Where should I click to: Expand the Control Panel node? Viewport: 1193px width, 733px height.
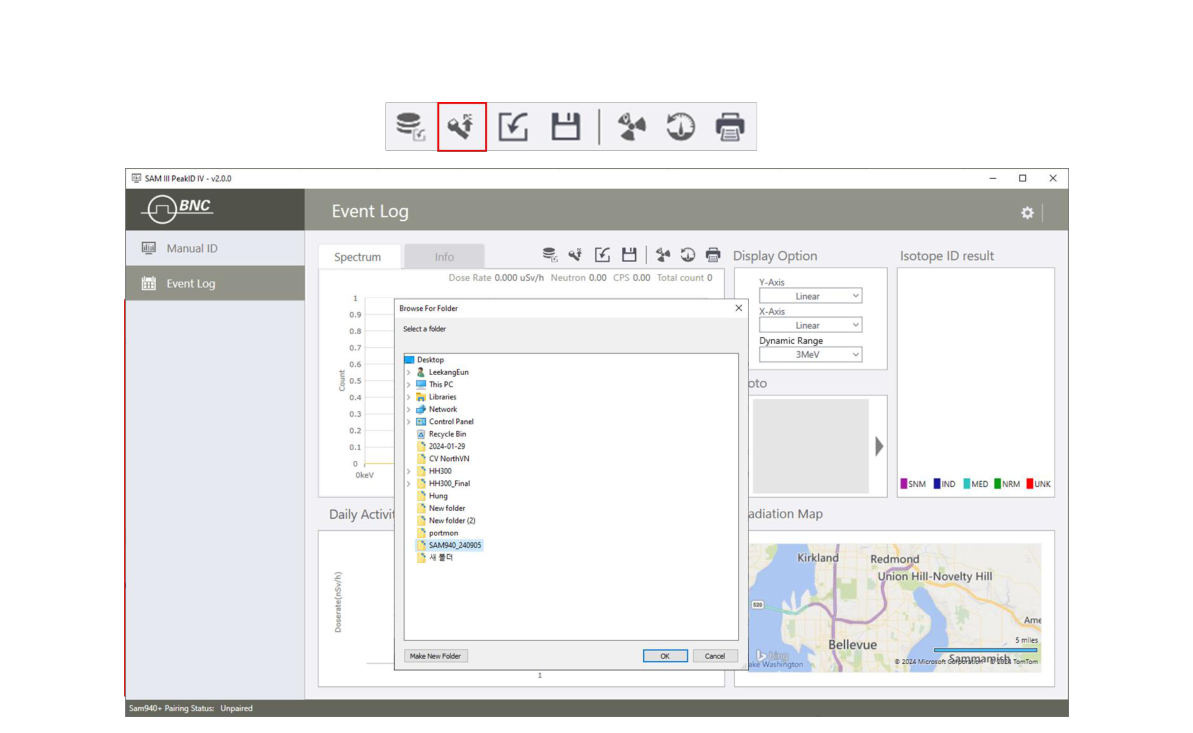409,422
